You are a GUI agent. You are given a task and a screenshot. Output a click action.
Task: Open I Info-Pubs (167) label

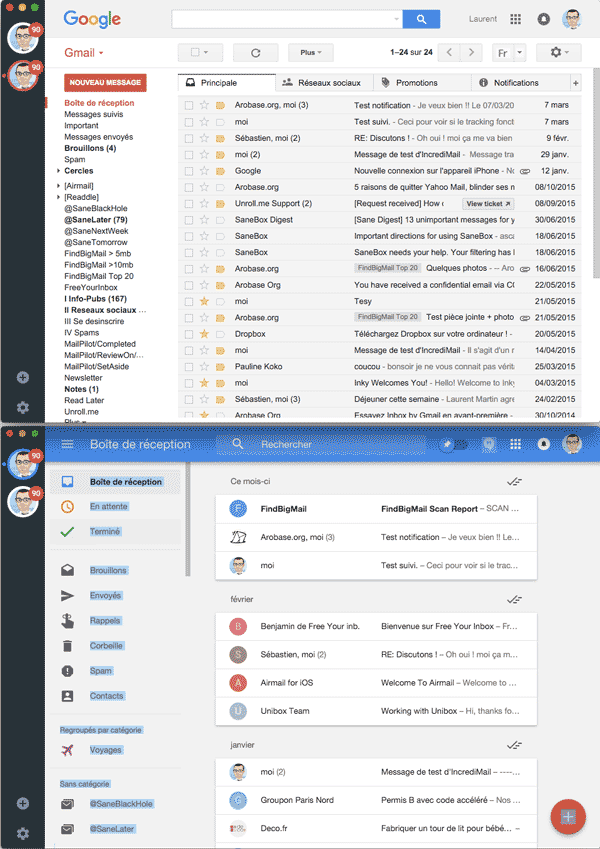click(x=95, y=299)
